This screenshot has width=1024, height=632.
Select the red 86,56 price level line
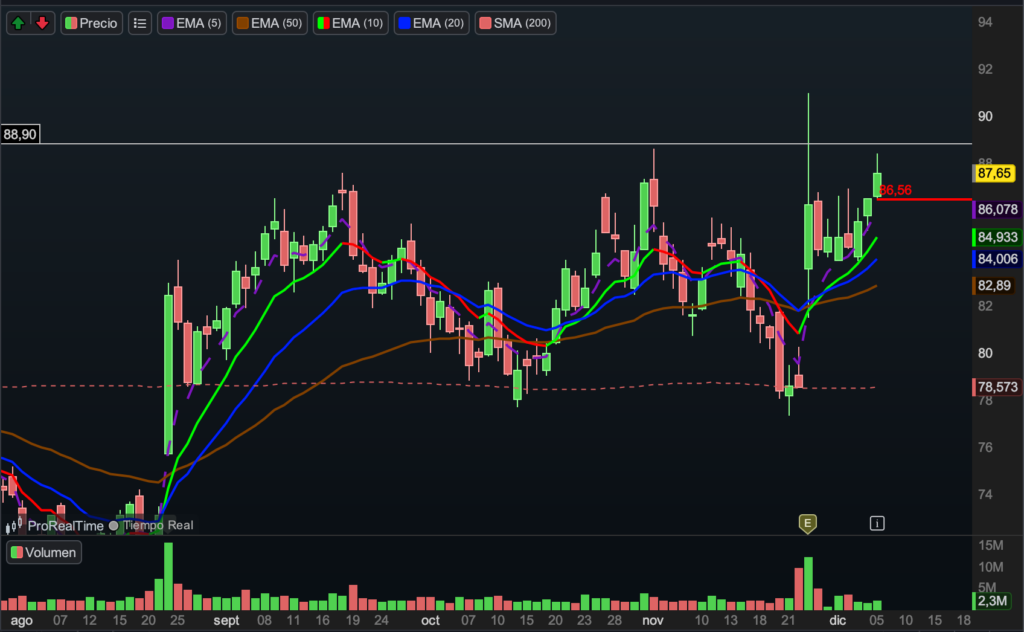pyautogui.click(x=930, y=200)
